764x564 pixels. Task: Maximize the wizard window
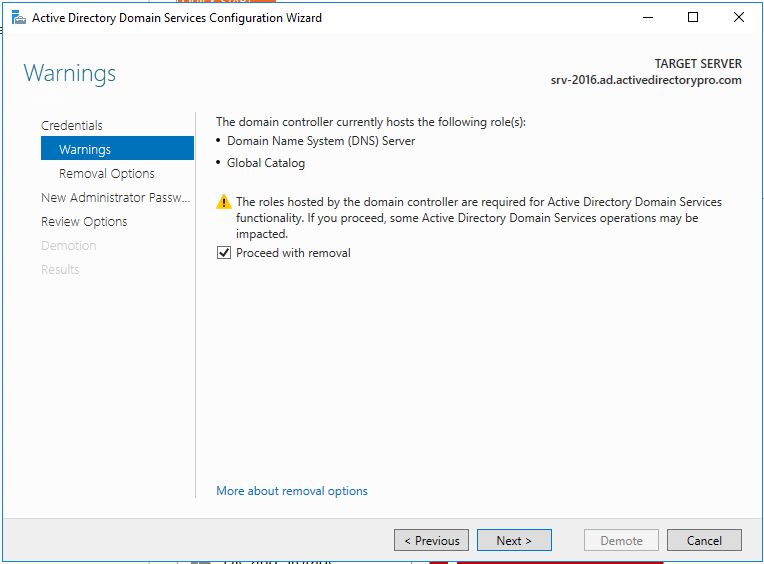click(x=693, y=18)
